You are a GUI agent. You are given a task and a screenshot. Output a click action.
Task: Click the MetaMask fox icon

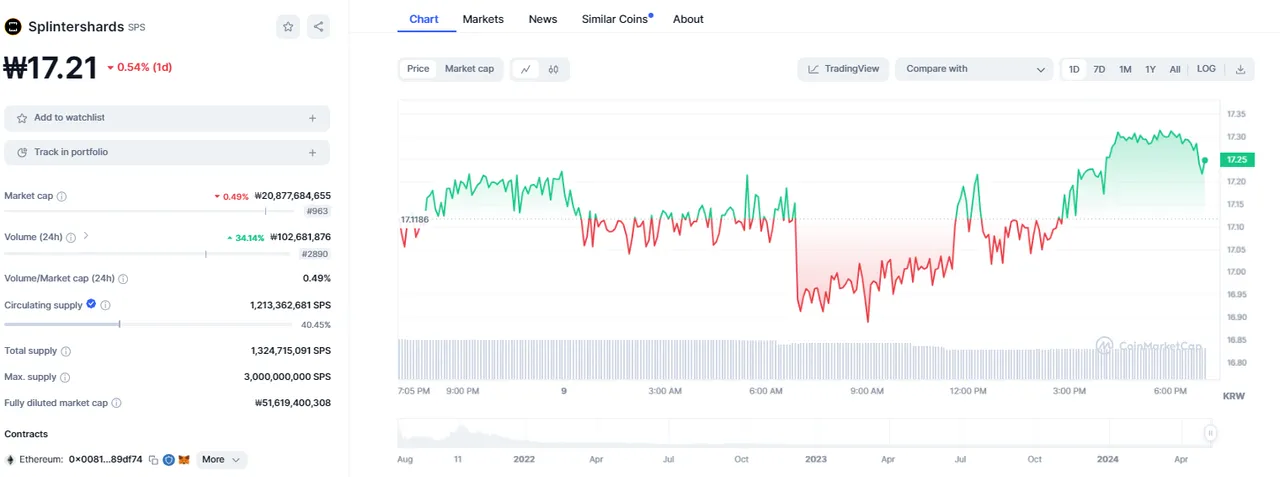[184, 460]
